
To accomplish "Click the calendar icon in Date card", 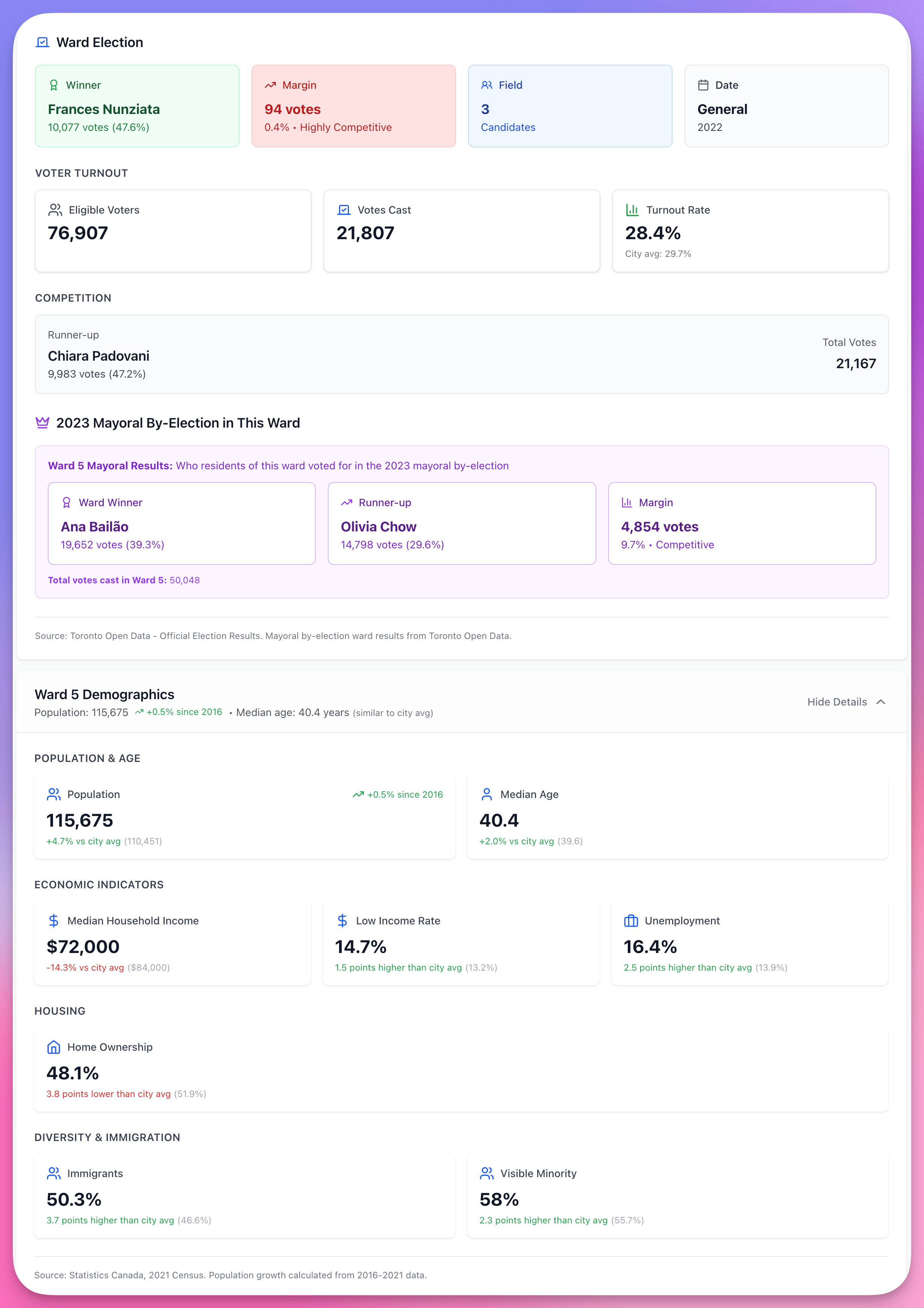I will pyautogui.click(x=703, y=85).
